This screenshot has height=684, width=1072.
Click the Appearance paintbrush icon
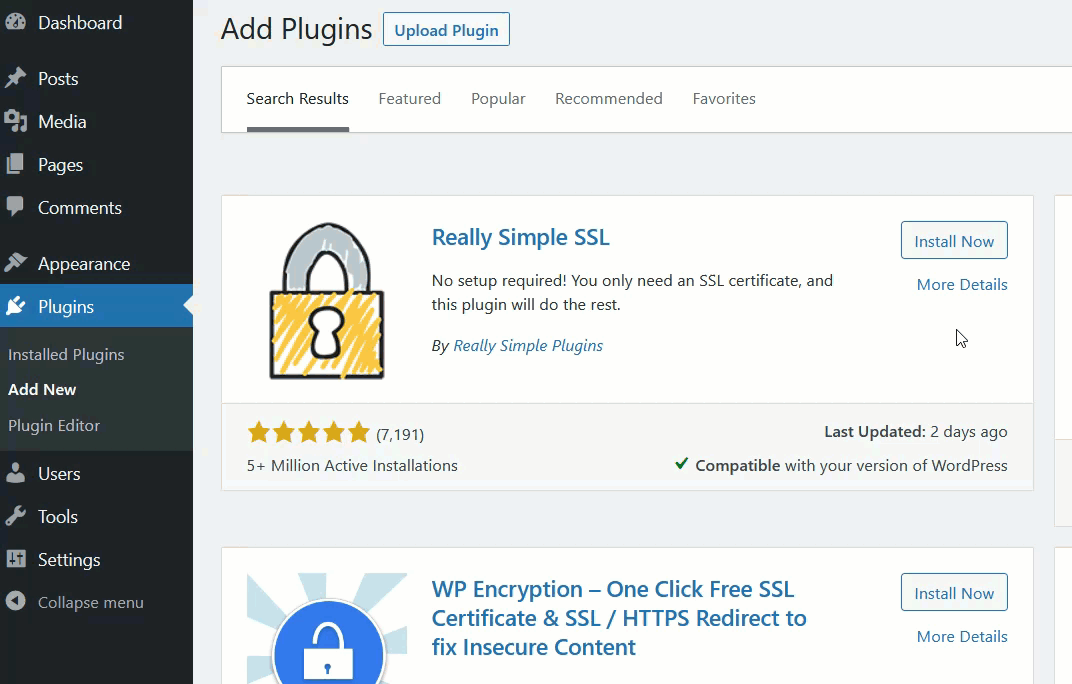coord(15,263)
